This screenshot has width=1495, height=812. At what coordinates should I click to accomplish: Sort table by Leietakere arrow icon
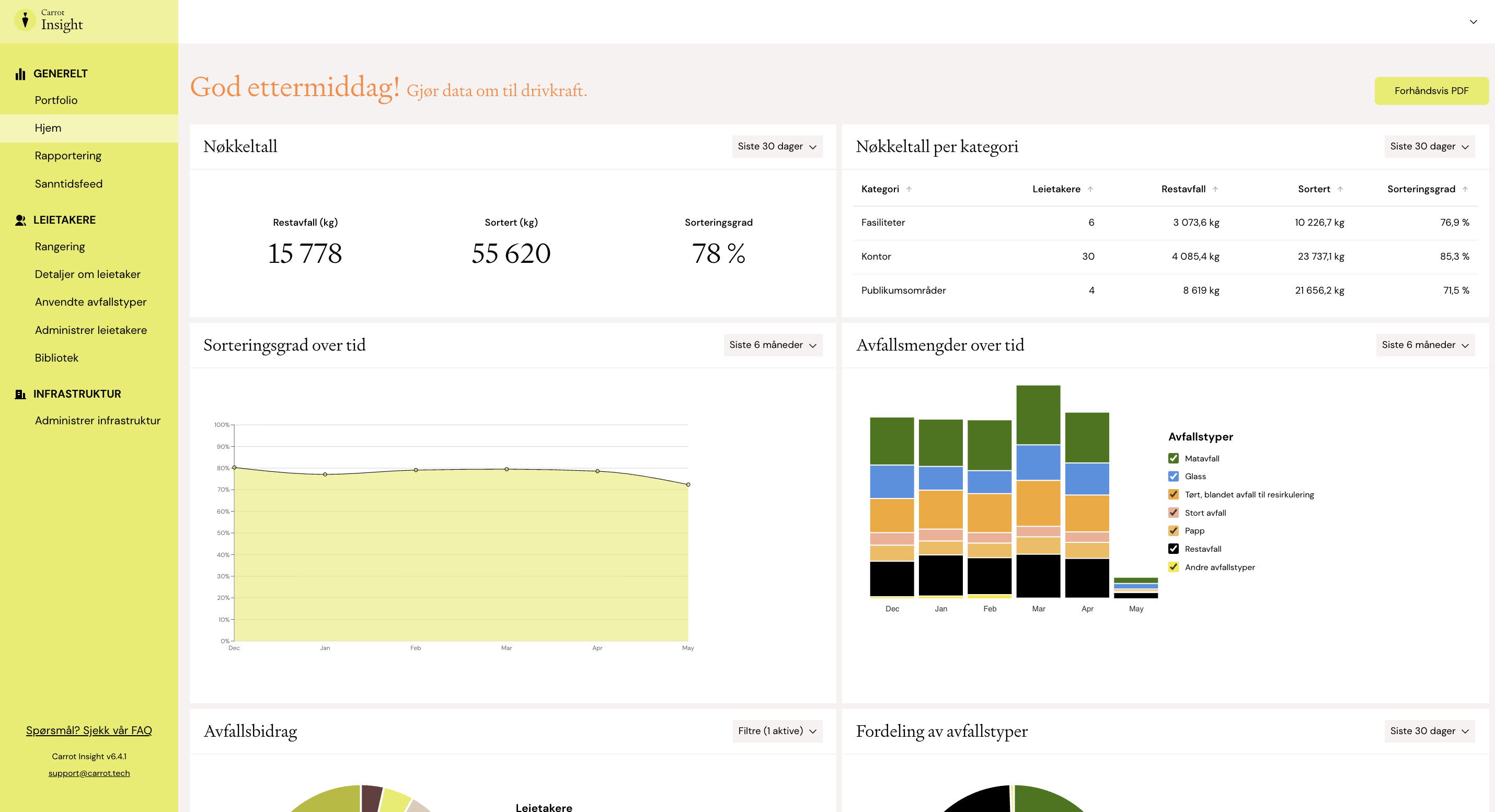pyautogui.click(x=1090, y=189)
